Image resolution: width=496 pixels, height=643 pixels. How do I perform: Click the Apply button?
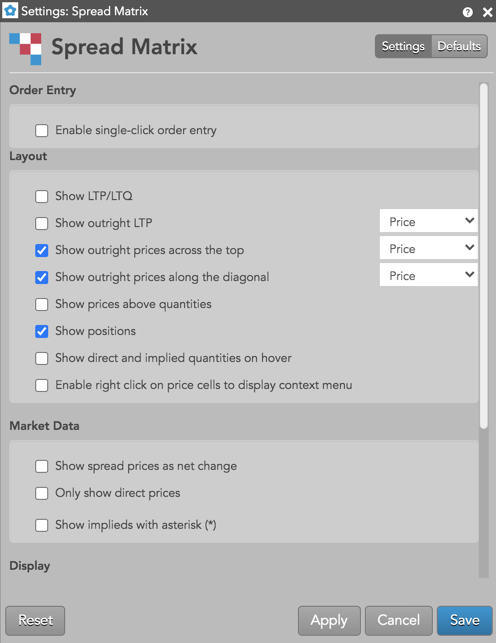[329, 620]
